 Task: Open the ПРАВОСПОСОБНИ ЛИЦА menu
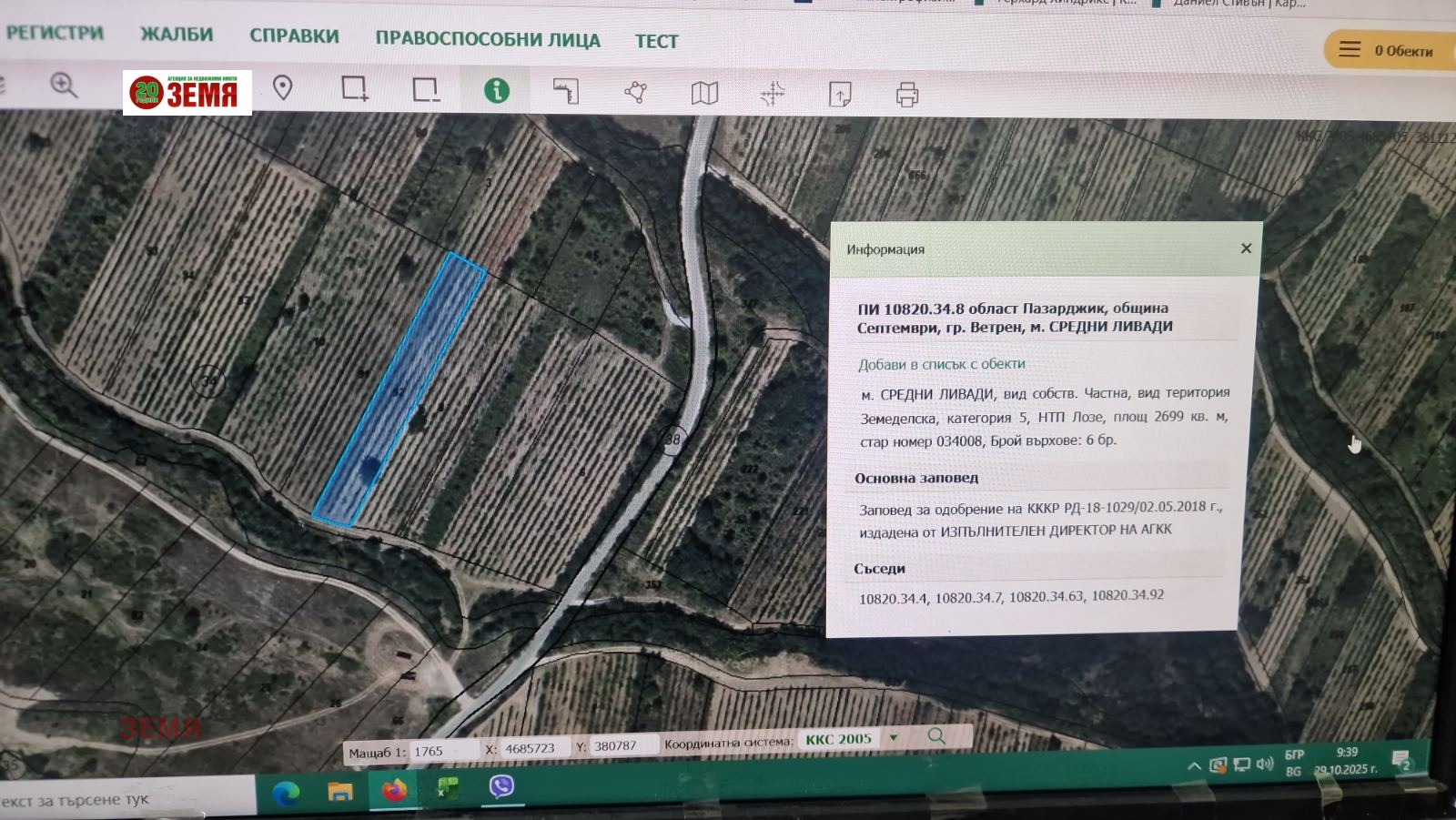click(488, 40)
